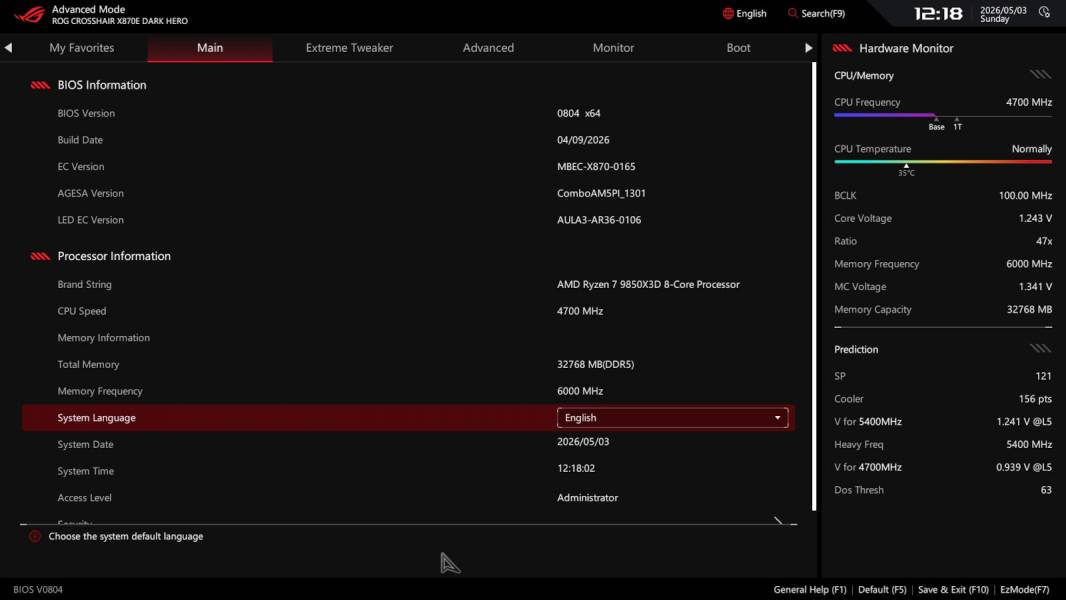Click the System Language dropdown arrow

click(778, 418)
